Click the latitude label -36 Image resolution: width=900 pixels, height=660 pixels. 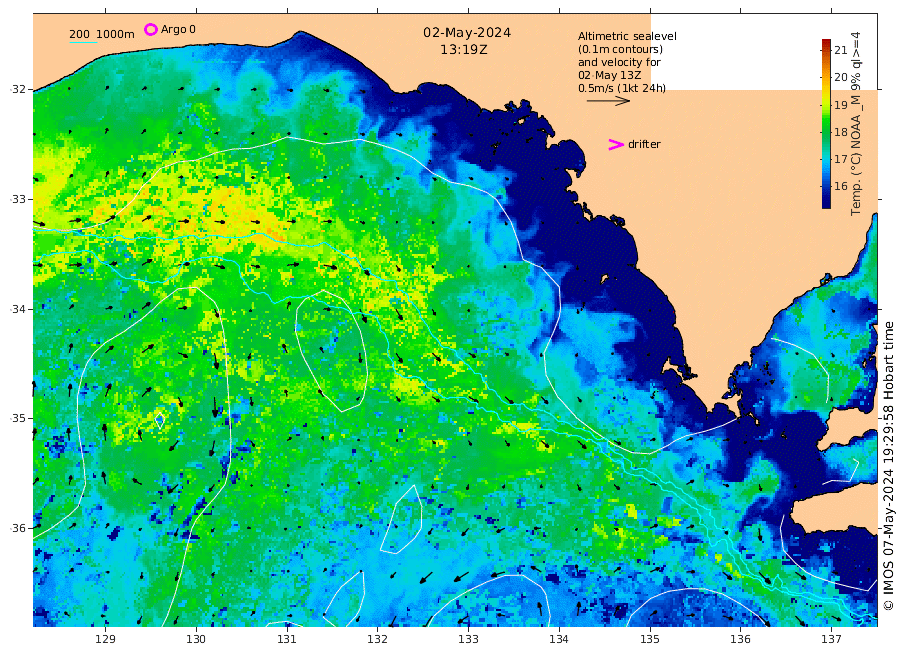pos(18,528)
